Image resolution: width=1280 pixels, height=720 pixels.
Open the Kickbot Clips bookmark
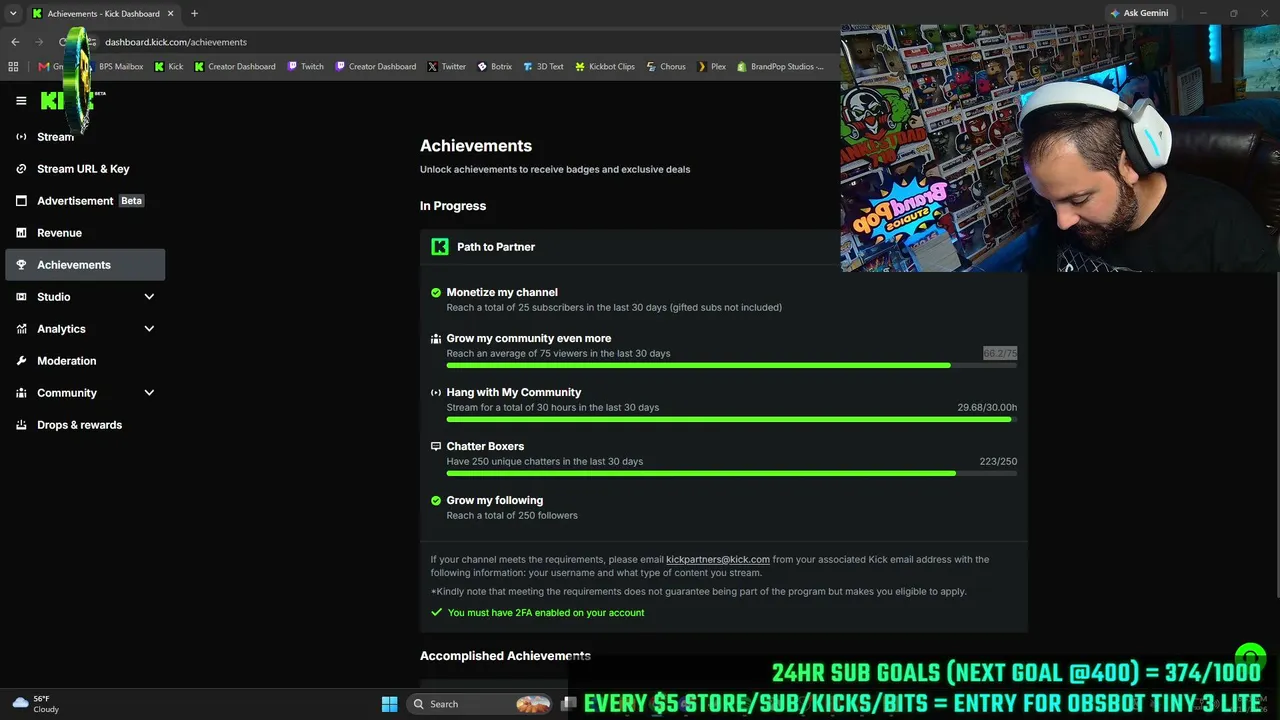pos(605,67)
